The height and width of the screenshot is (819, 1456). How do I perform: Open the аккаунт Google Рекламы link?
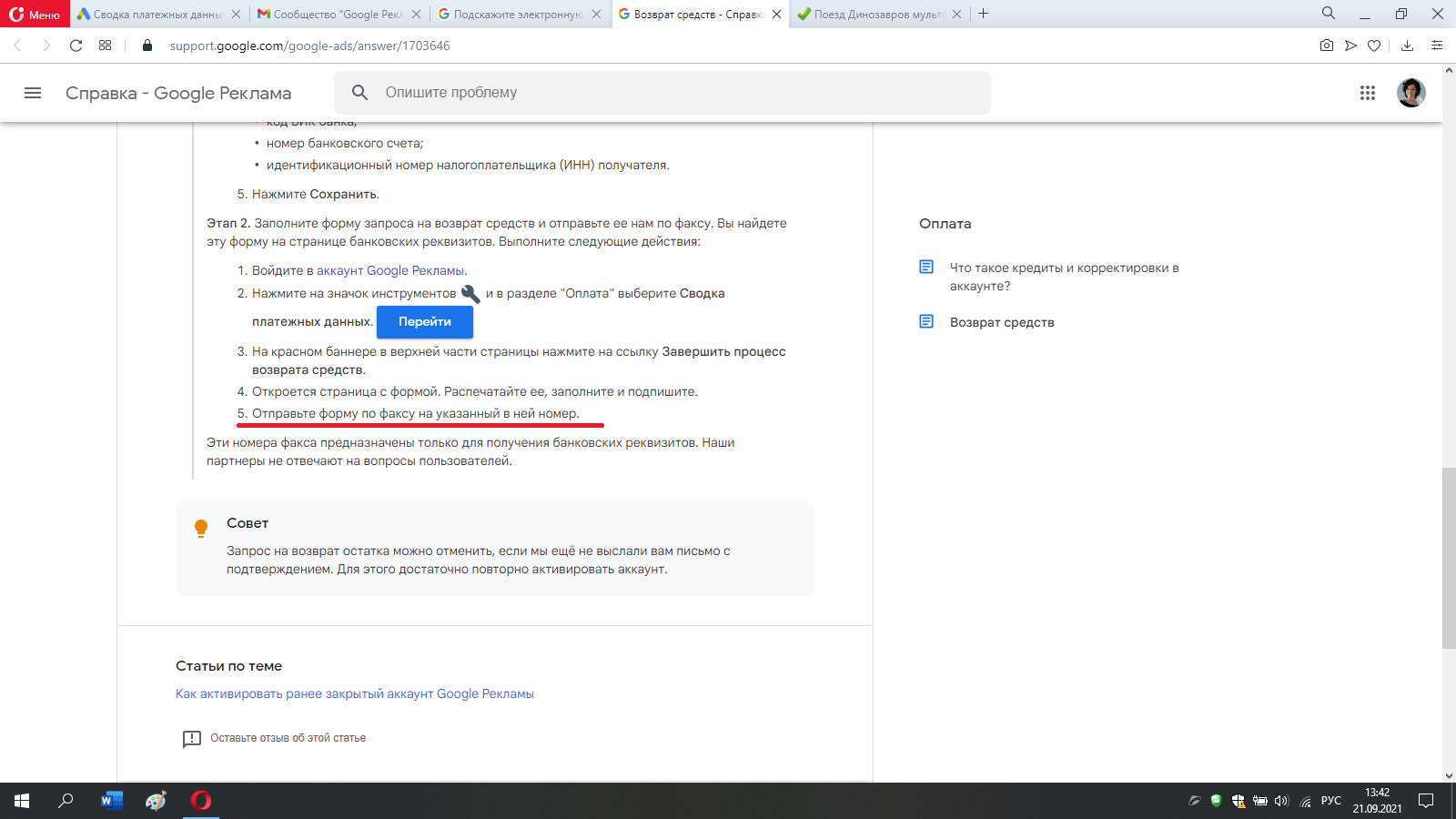click(390, 270)
